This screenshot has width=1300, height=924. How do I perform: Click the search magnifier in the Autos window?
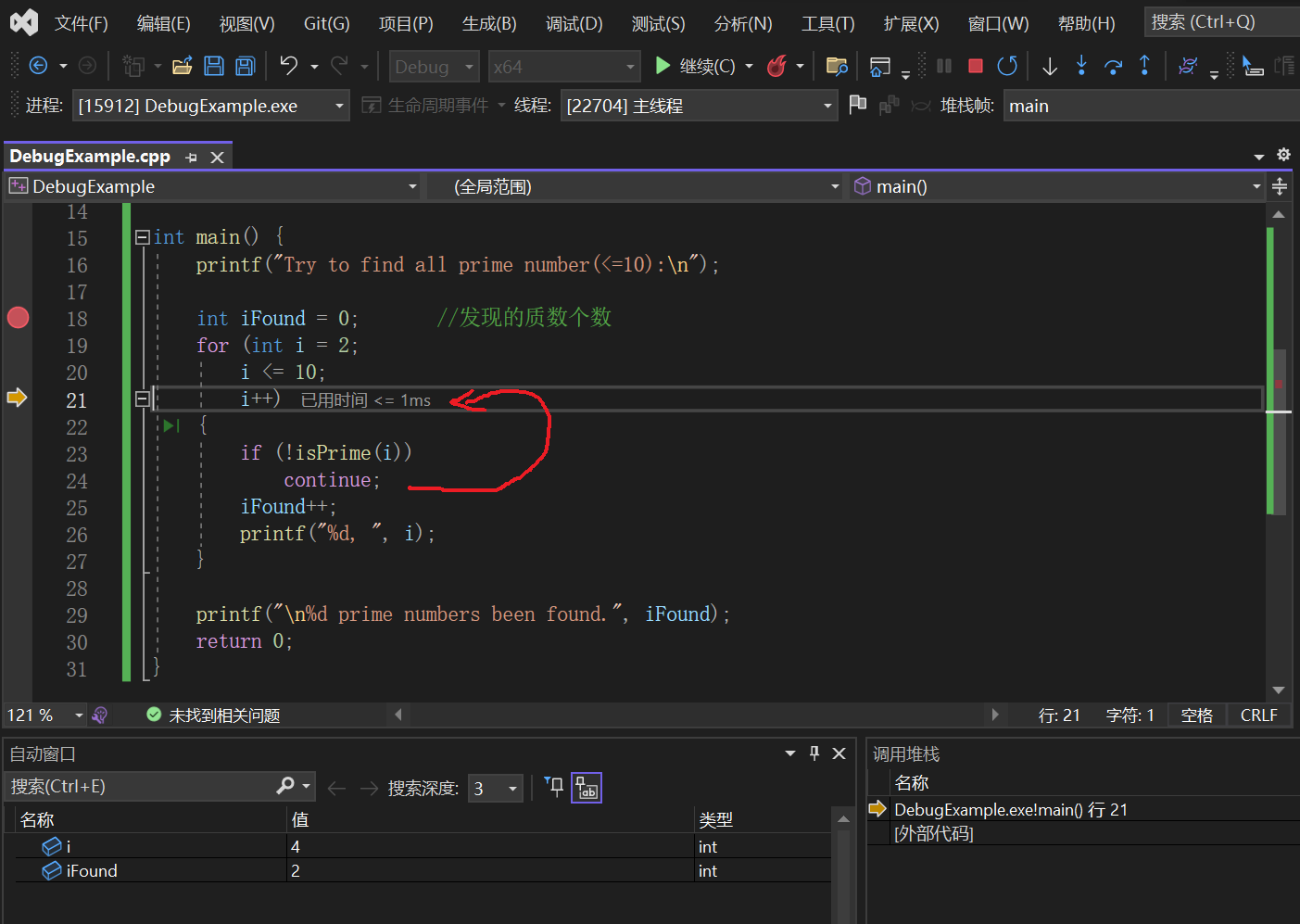285,786
